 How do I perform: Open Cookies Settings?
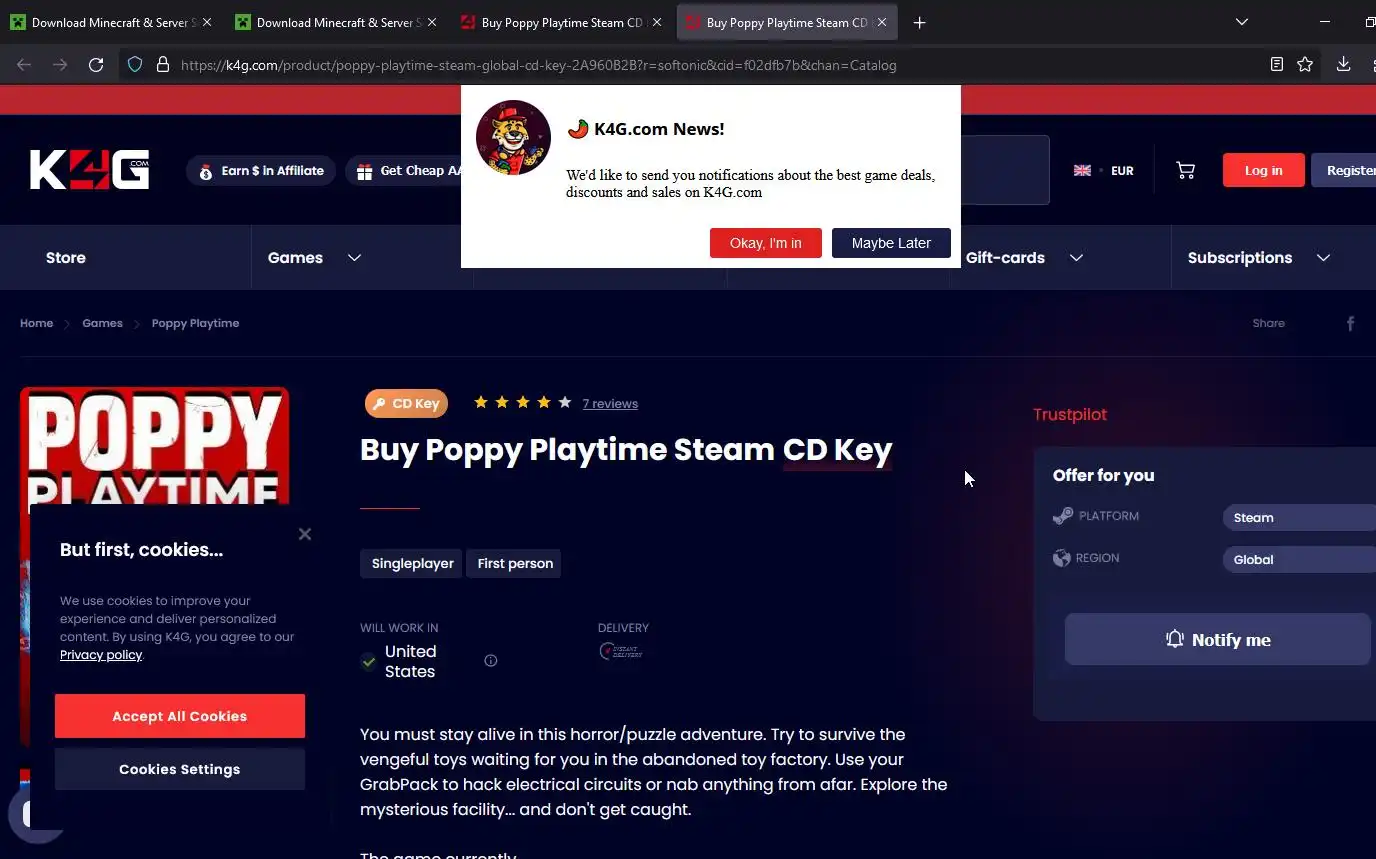pyautogui.click(x=180, y=769)
